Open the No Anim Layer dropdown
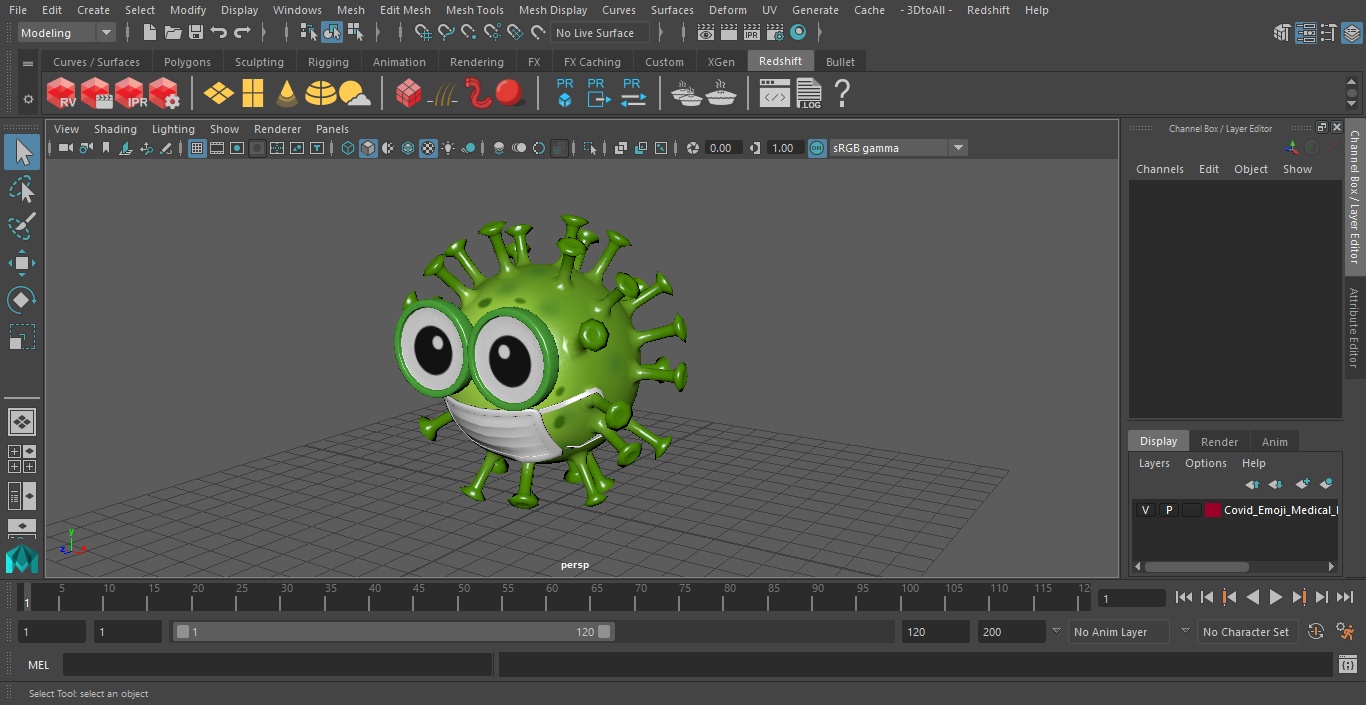 pos(1120,632)
